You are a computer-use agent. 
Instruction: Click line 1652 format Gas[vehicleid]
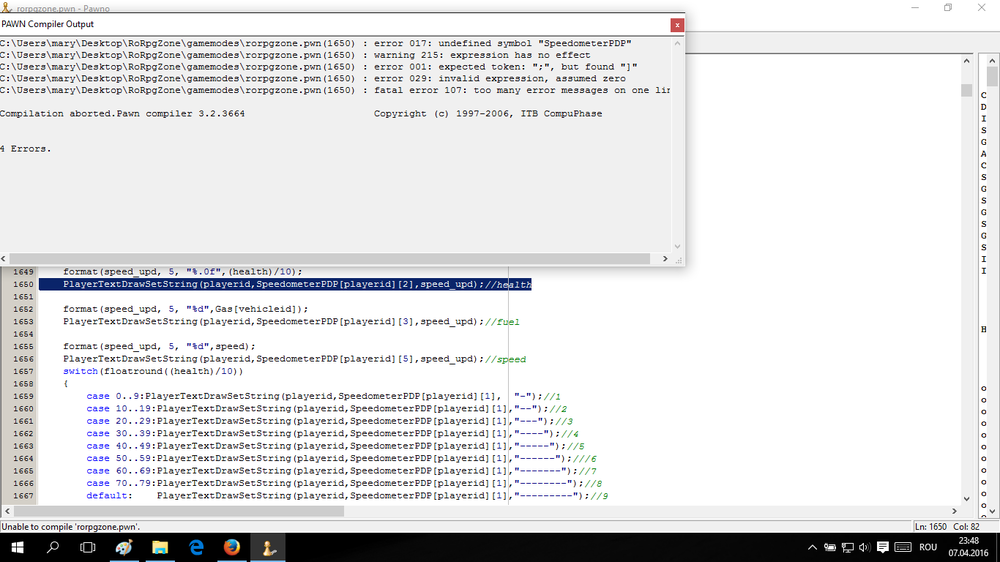pos(185,309)
